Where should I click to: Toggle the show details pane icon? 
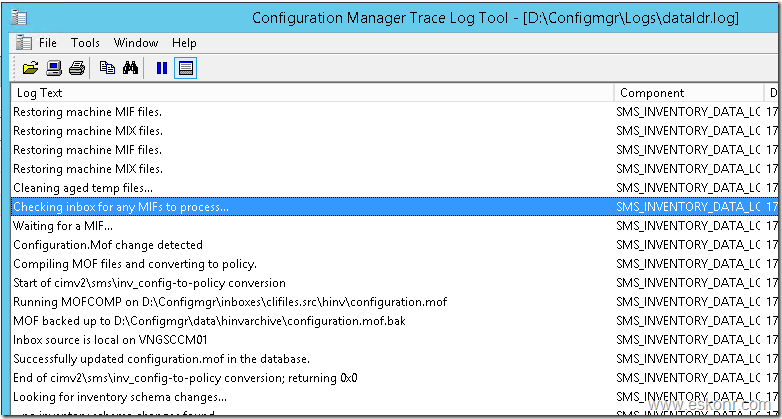[x=186, y=68]
